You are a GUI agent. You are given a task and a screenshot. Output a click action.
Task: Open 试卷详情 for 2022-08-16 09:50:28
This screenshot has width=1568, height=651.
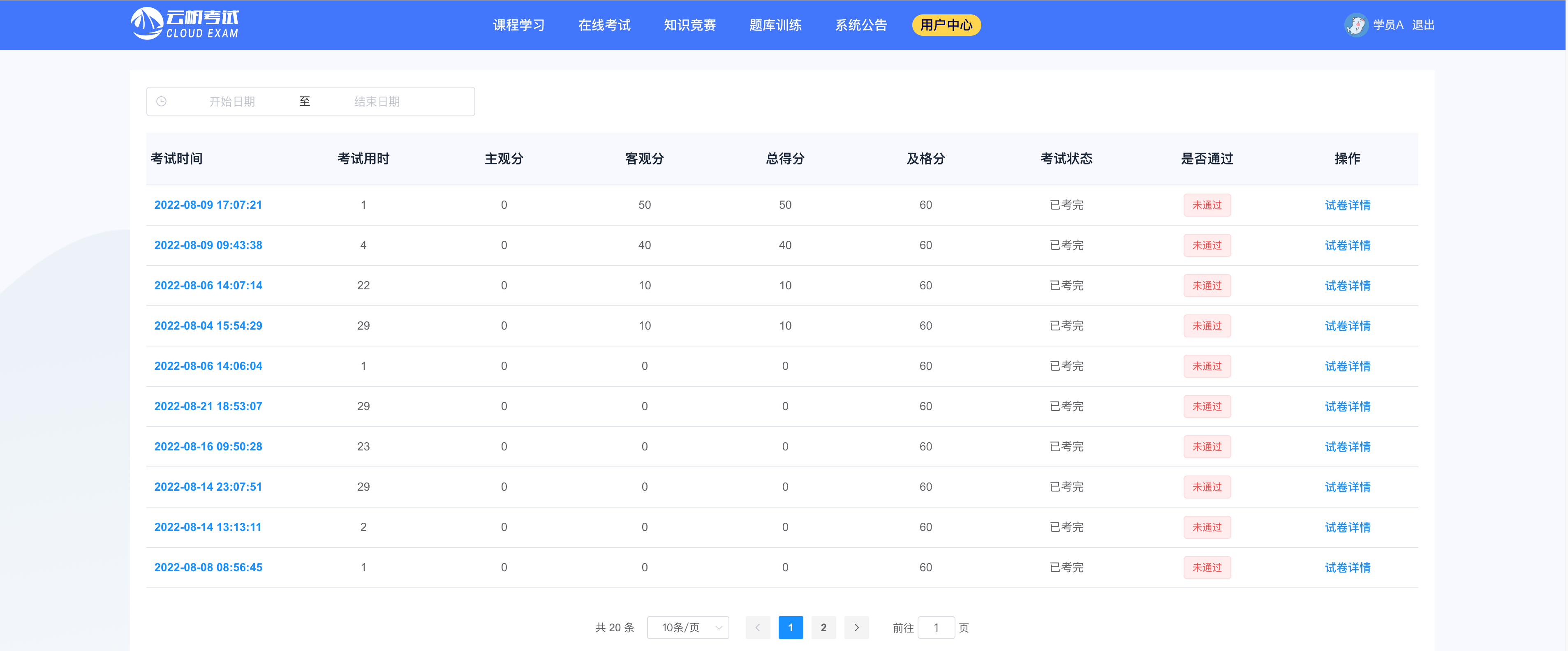(1347, 447)
